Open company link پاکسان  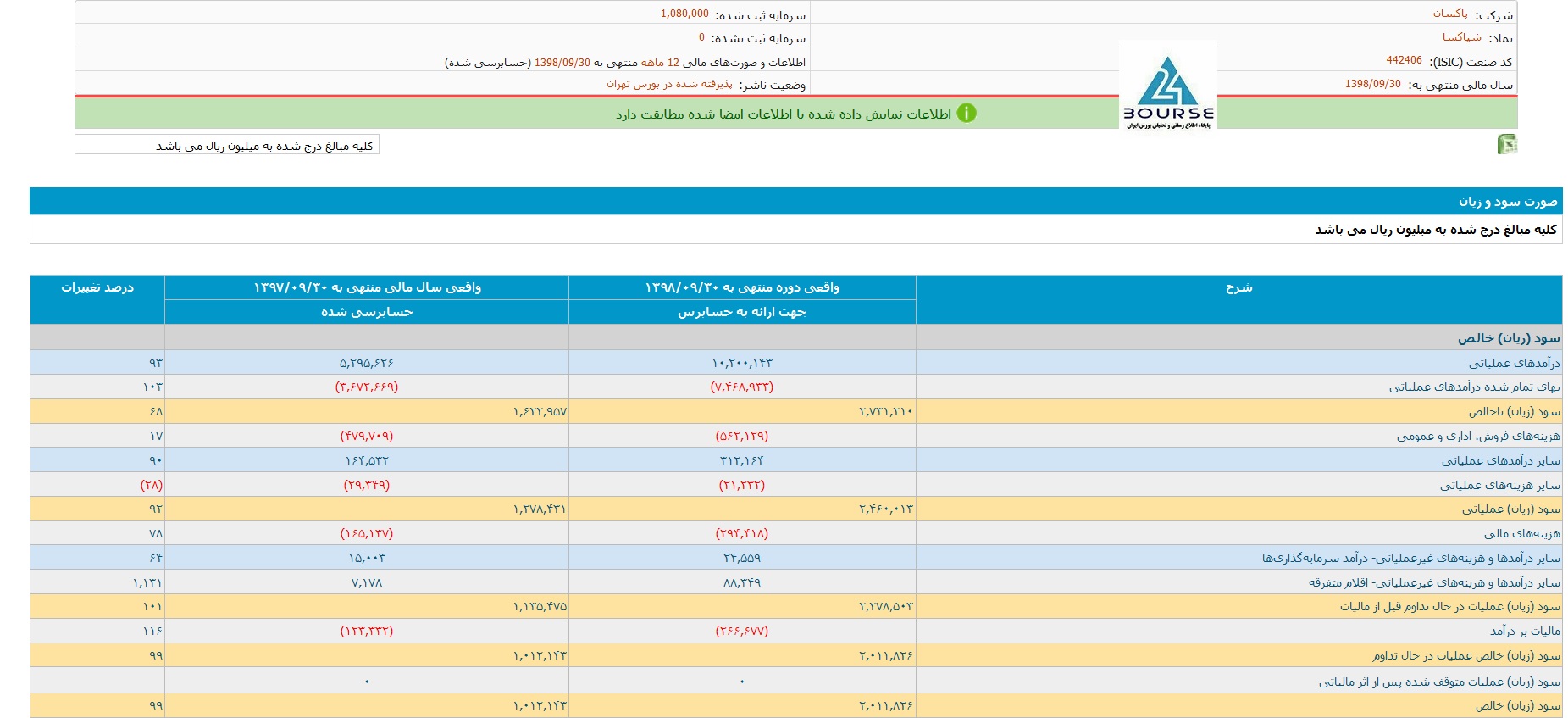1450,14
